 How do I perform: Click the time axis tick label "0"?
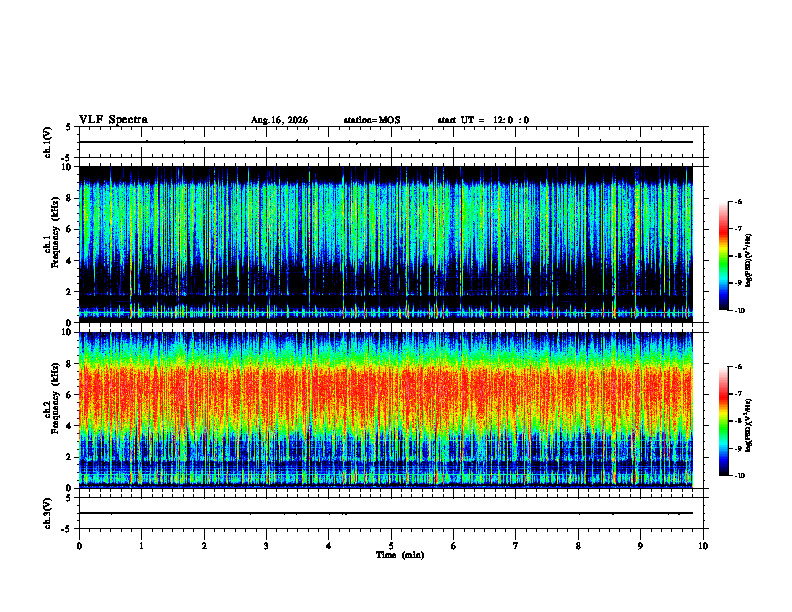pos(79,546)
